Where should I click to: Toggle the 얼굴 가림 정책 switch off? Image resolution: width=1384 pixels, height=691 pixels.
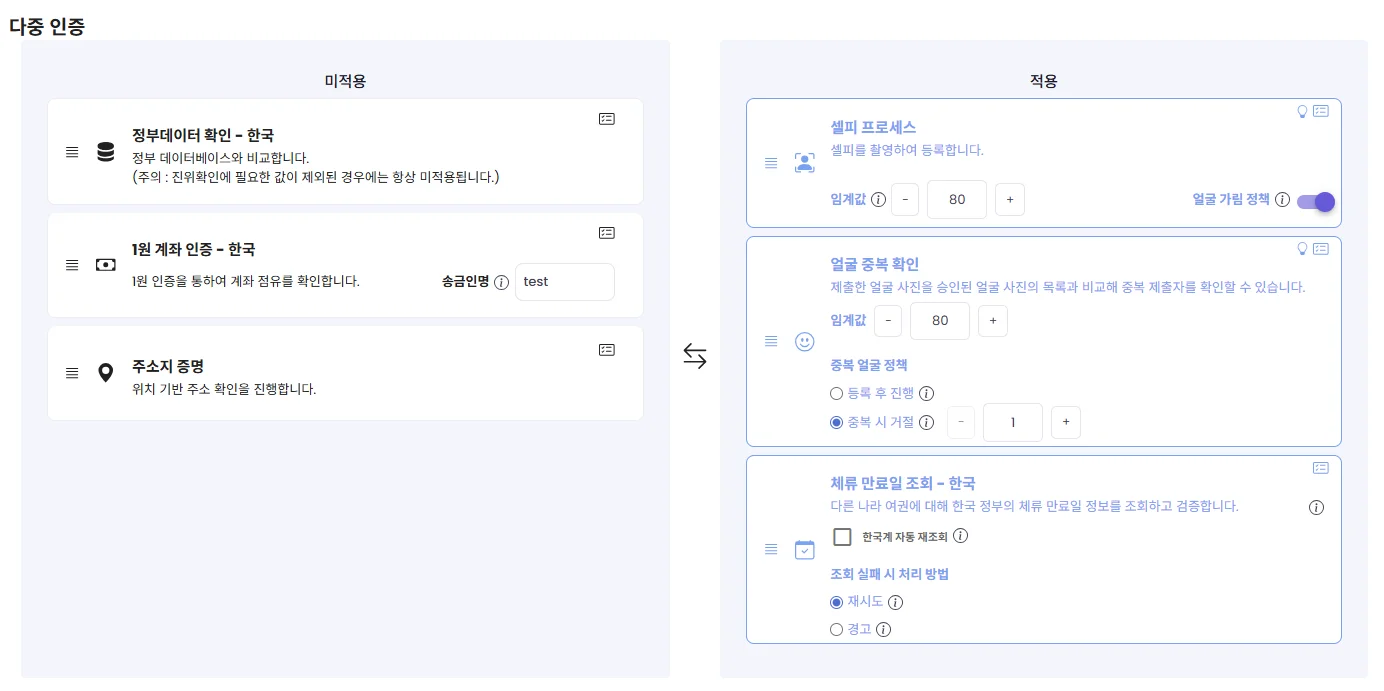[x=1313, y=201]
